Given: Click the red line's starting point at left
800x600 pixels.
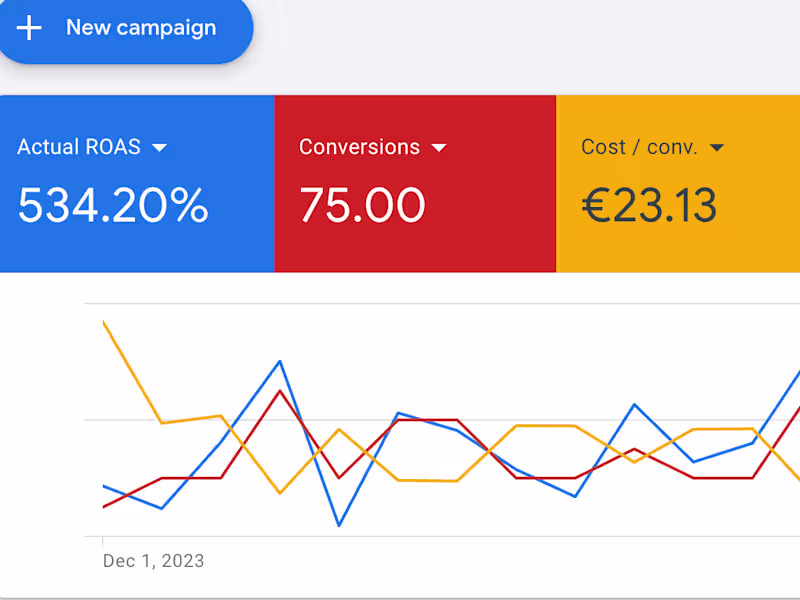Looking at the screenshot, I should point(104,506).
